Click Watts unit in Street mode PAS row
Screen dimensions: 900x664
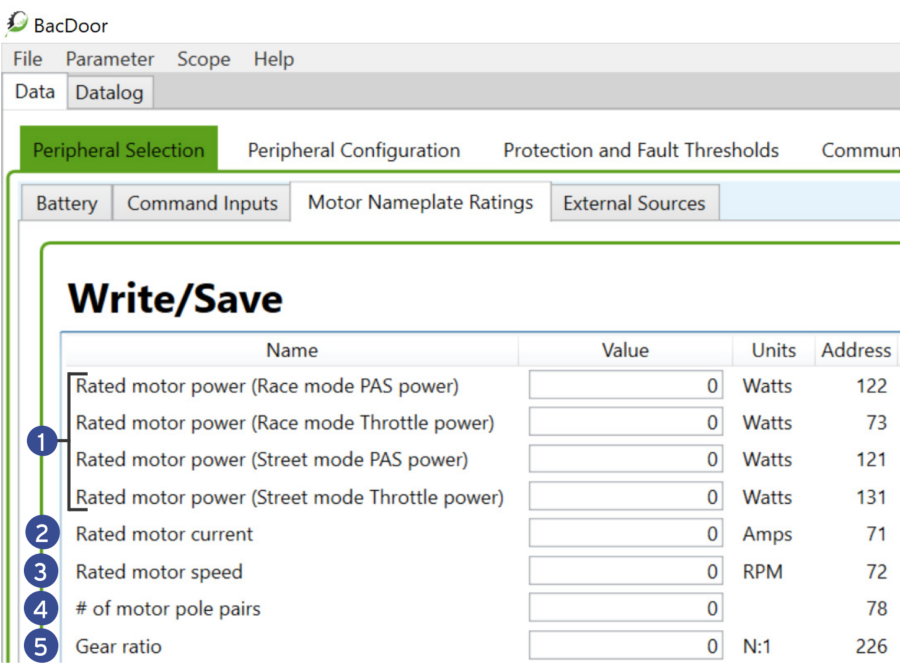[x=767, y=460]
